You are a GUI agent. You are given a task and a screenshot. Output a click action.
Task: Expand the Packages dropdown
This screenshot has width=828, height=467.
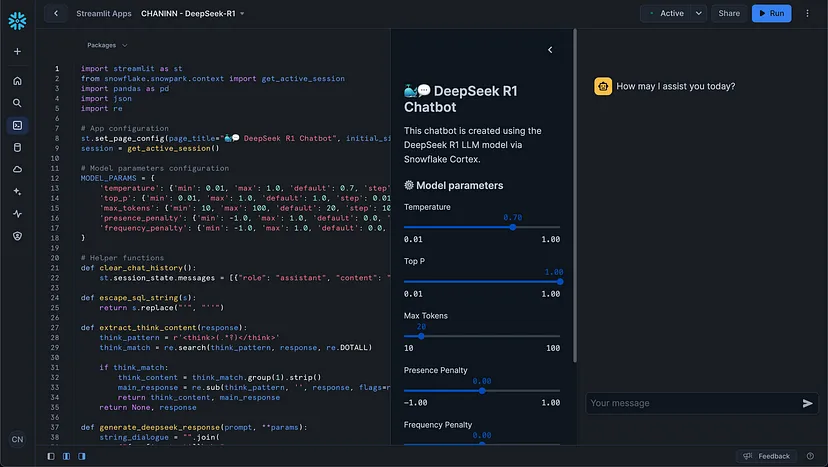107,45
